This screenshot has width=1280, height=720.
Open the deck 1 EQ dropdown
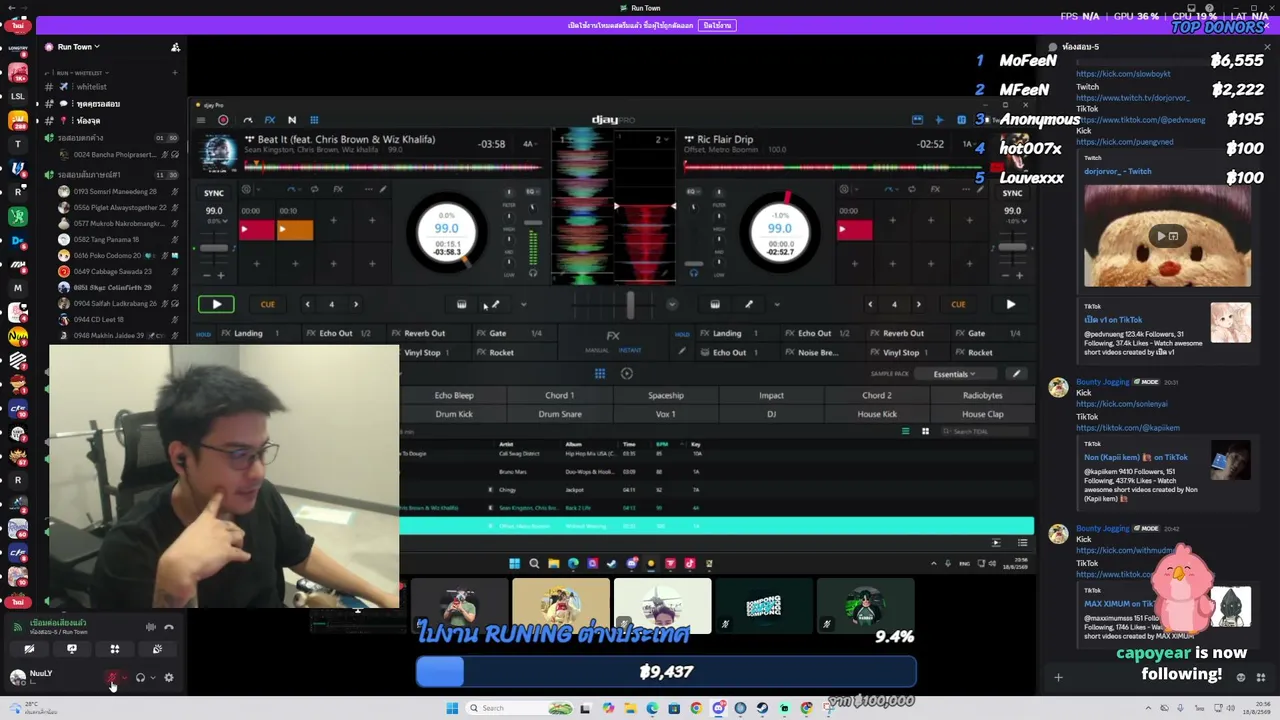click(x=533, y=190)
